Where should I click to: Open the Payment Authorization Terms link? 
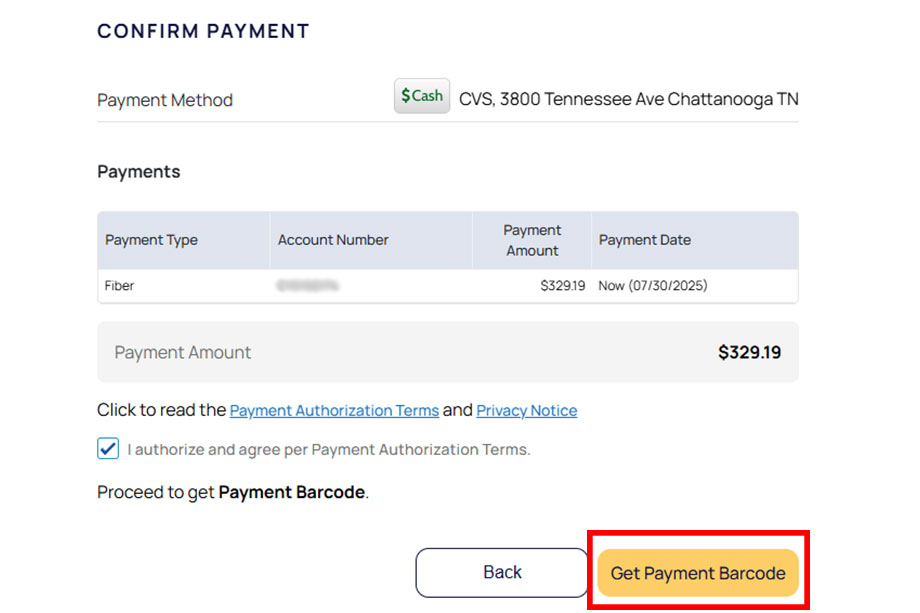(x=334, y=410)
